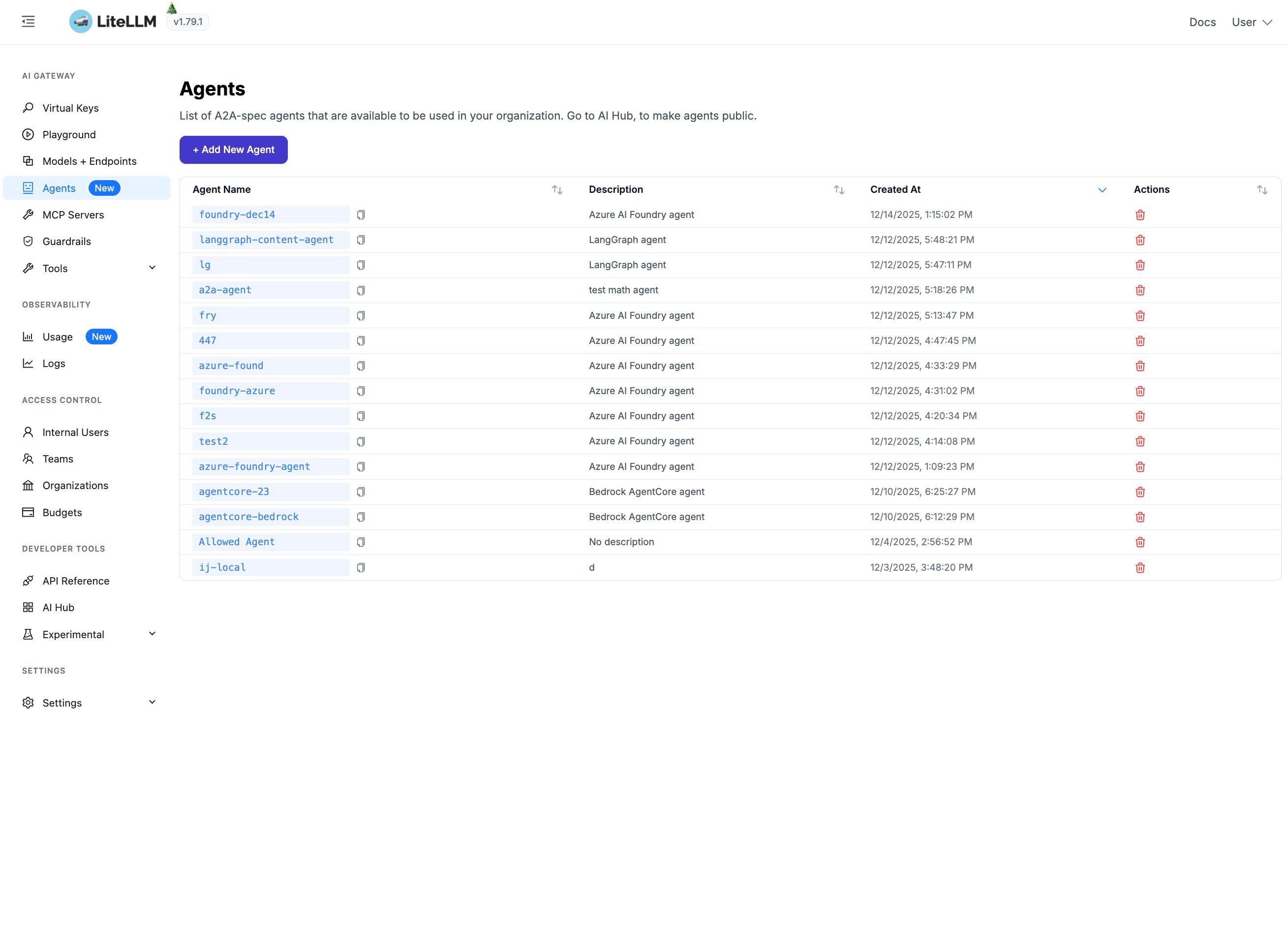
Task: Navigate to Guardrails
Action: 66,242
